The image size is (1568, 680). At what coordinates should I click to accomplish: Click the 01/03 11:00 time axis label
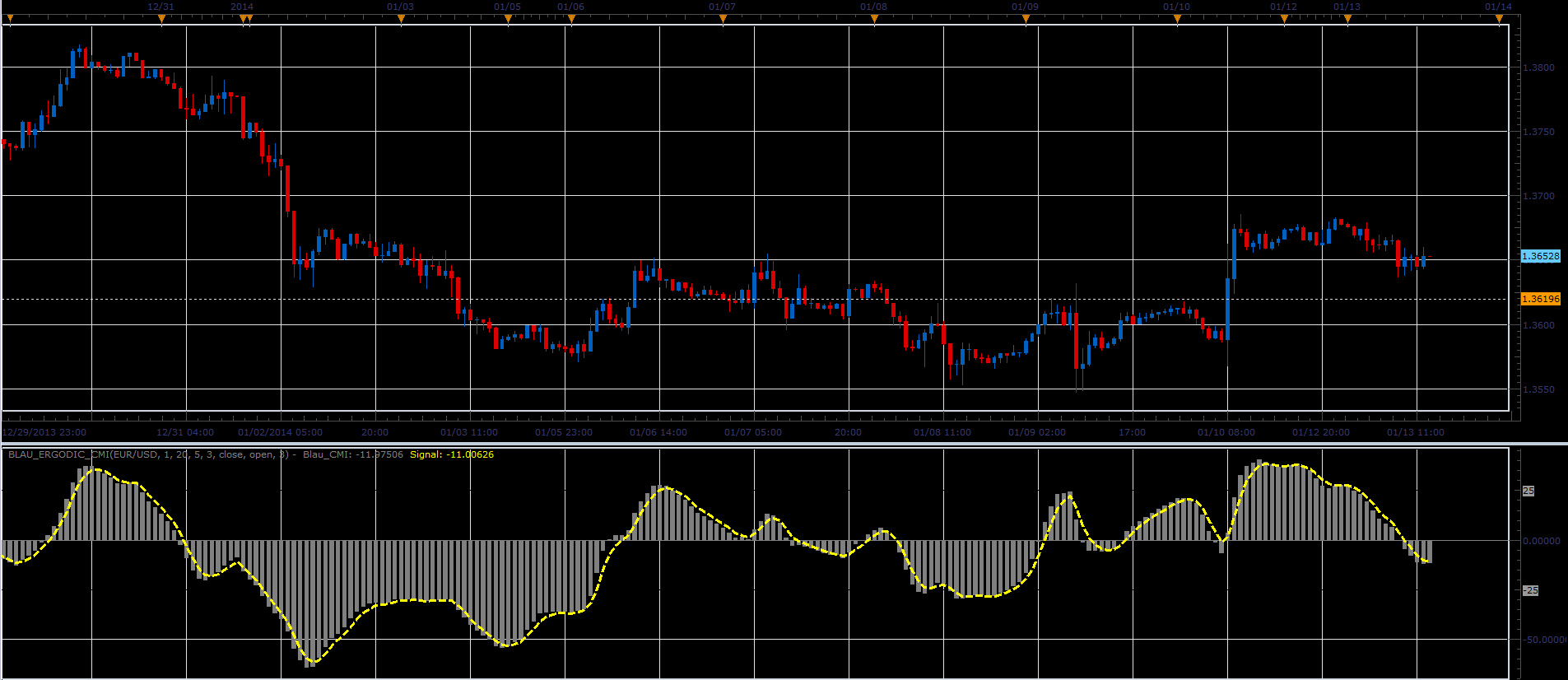click(469, 432)
